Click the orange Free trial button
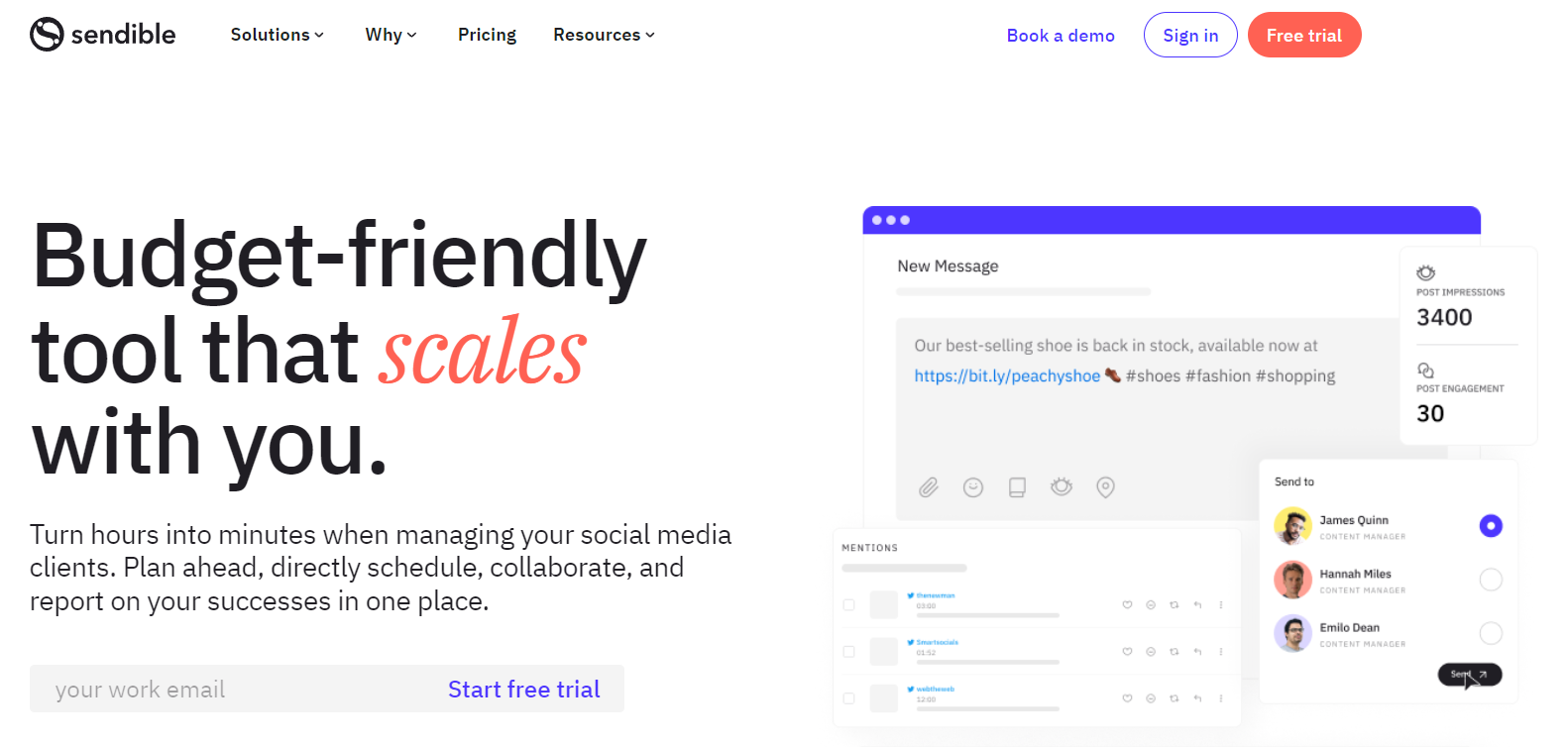Image resolution: width=1568 pixels, height=747 pixels. click(x=1304, y=35)
